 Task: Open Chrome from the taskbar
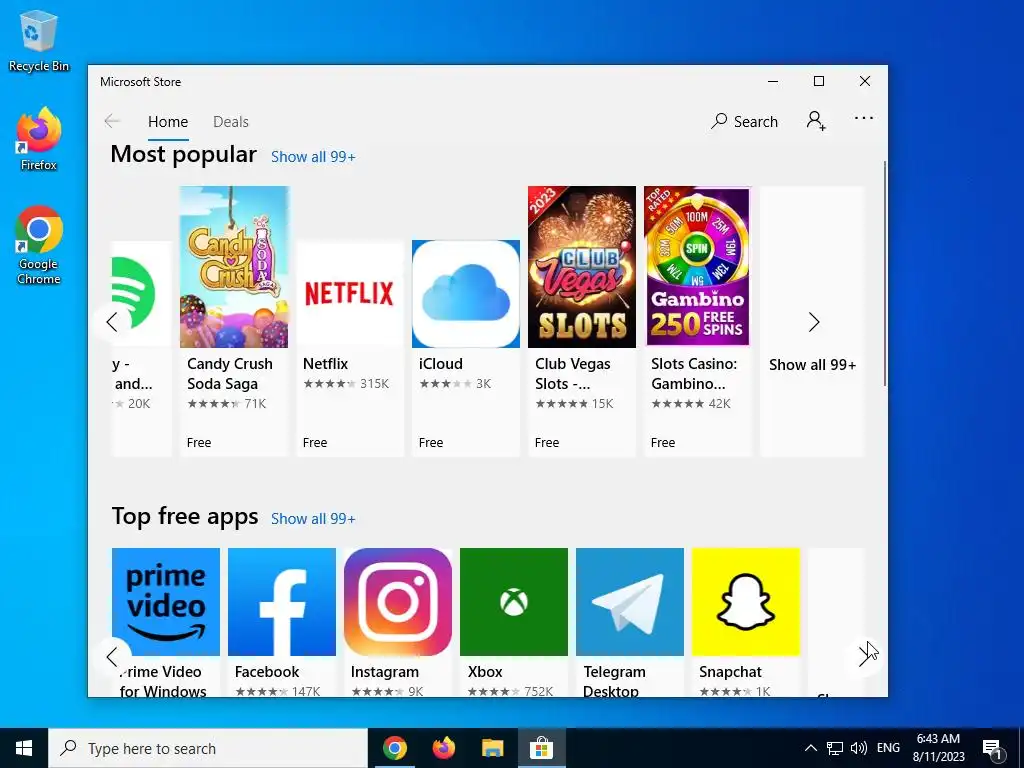pos(394,748)
